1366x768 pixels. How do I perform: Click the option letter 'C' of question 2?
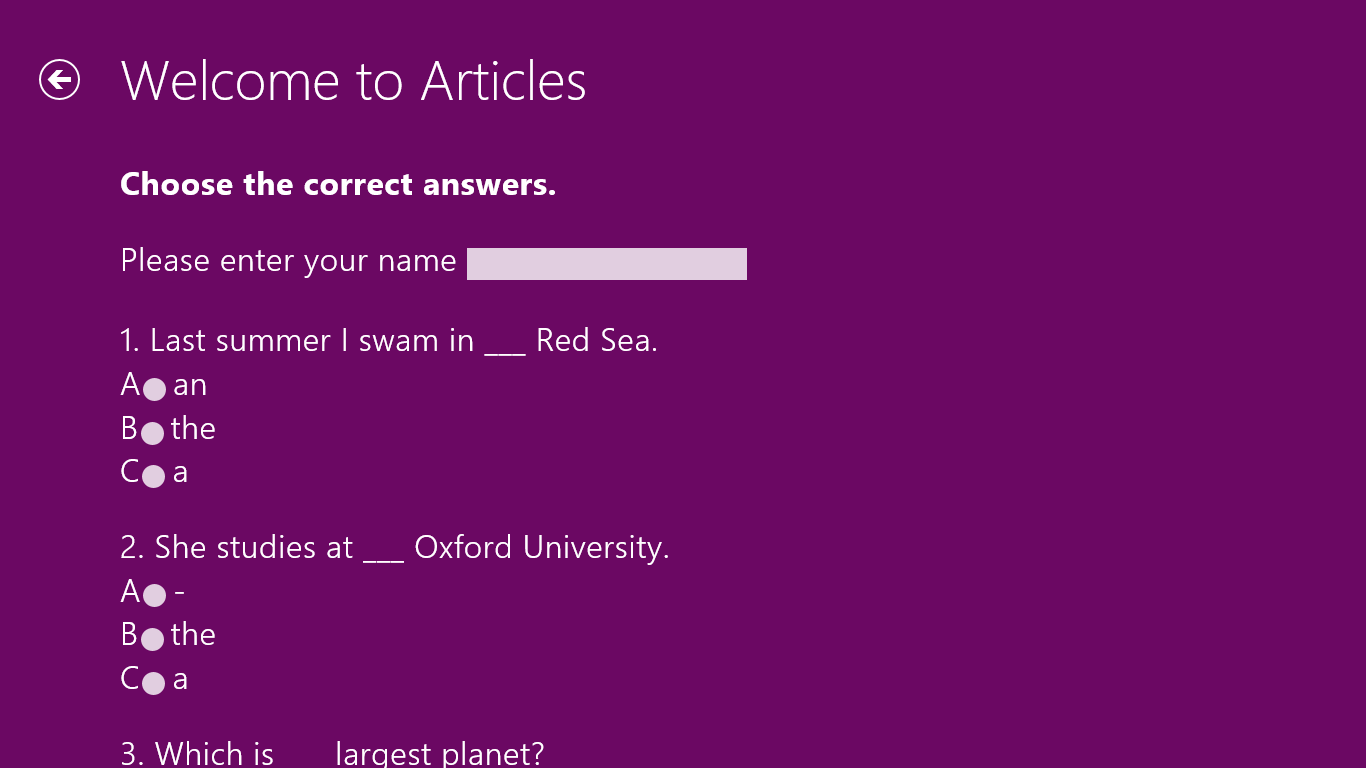point(130,679)
